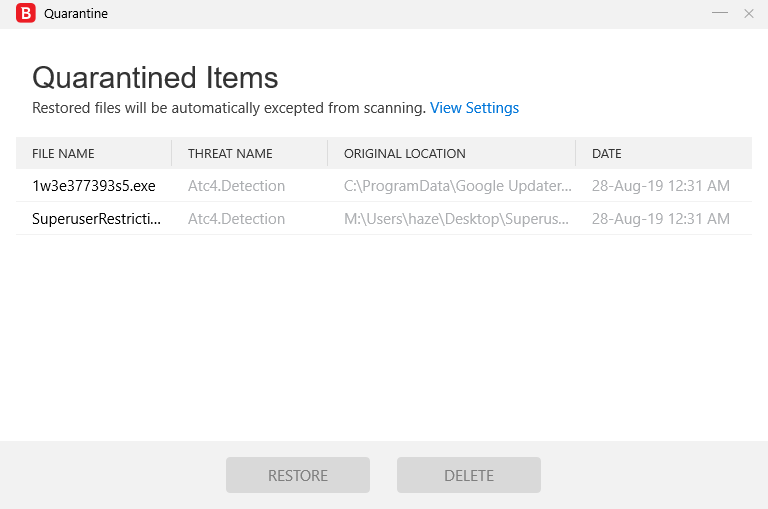Screen dimensions: 768x509
Task: Click the C:\ProgramData\Google Updater location cell
Action: (x=458, y=186)
